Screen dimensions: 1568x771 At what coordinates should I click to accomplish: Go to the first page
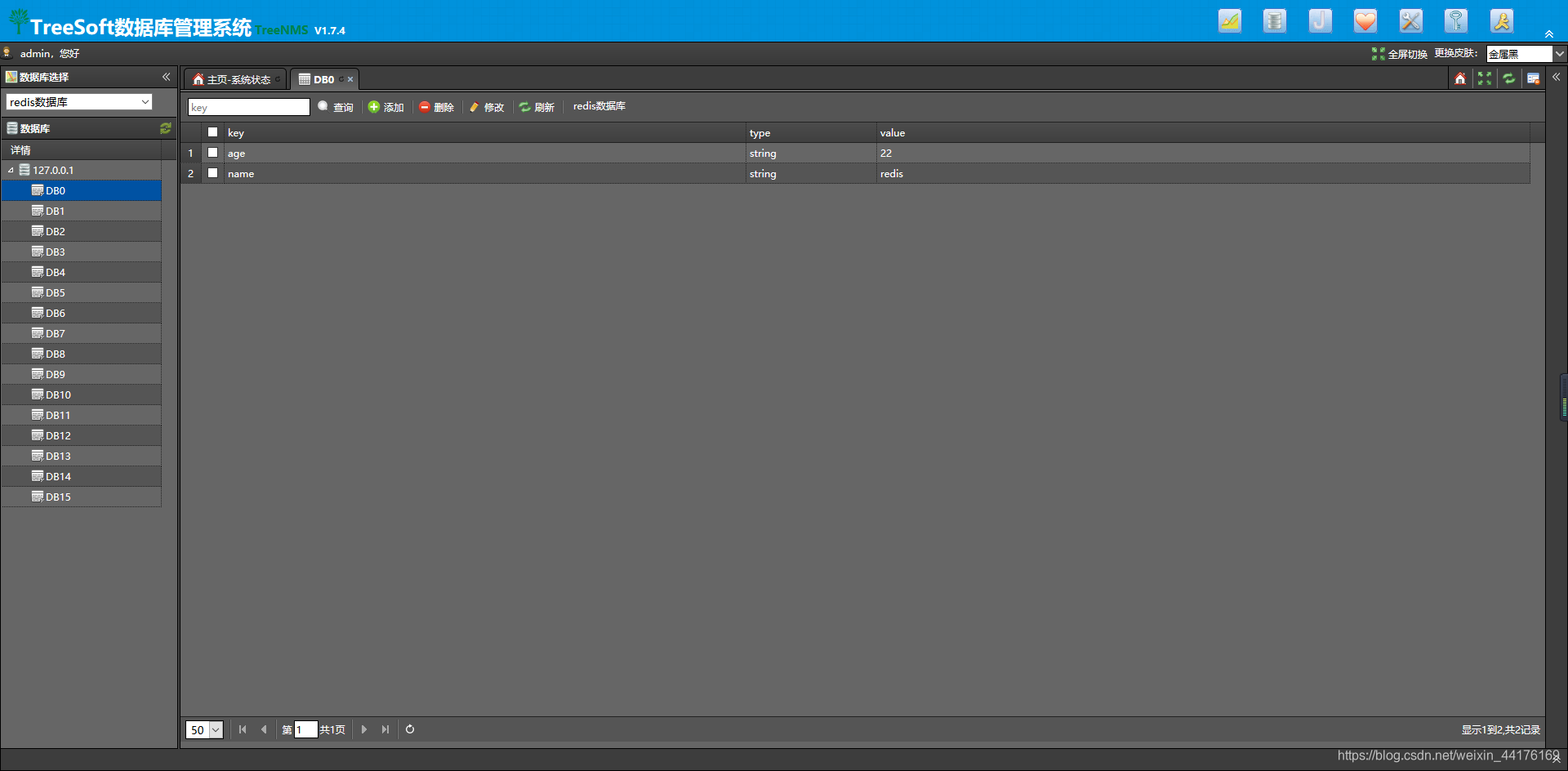243,729
